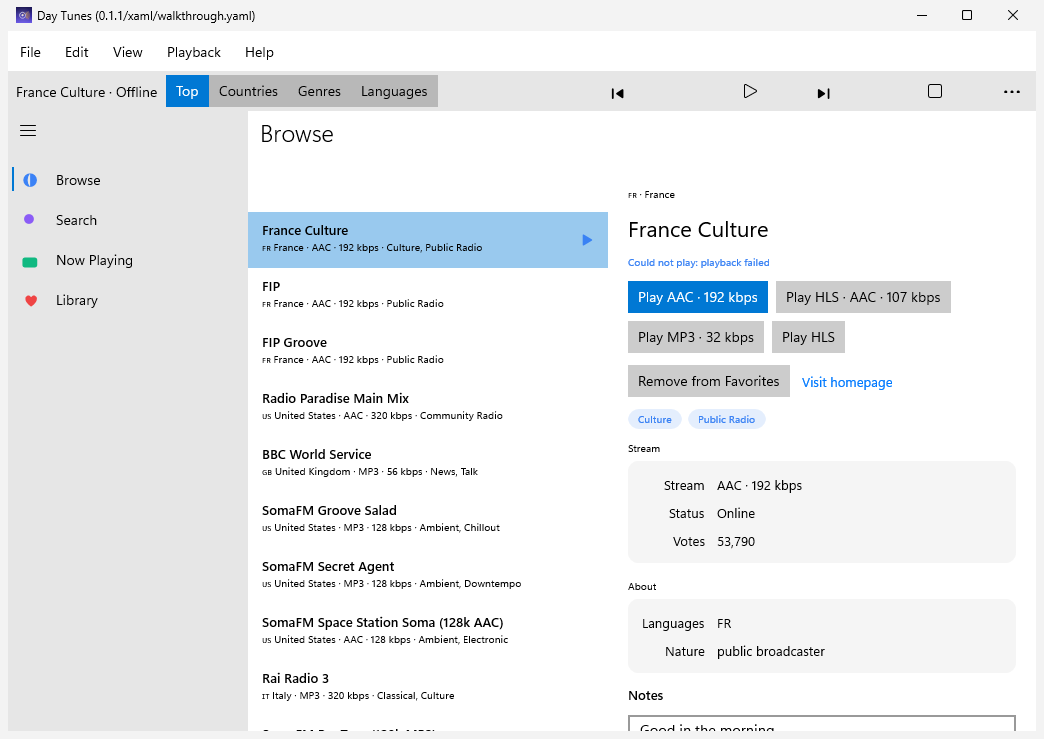
Task: Click the Languages value FR
Action: pos(724,624)
